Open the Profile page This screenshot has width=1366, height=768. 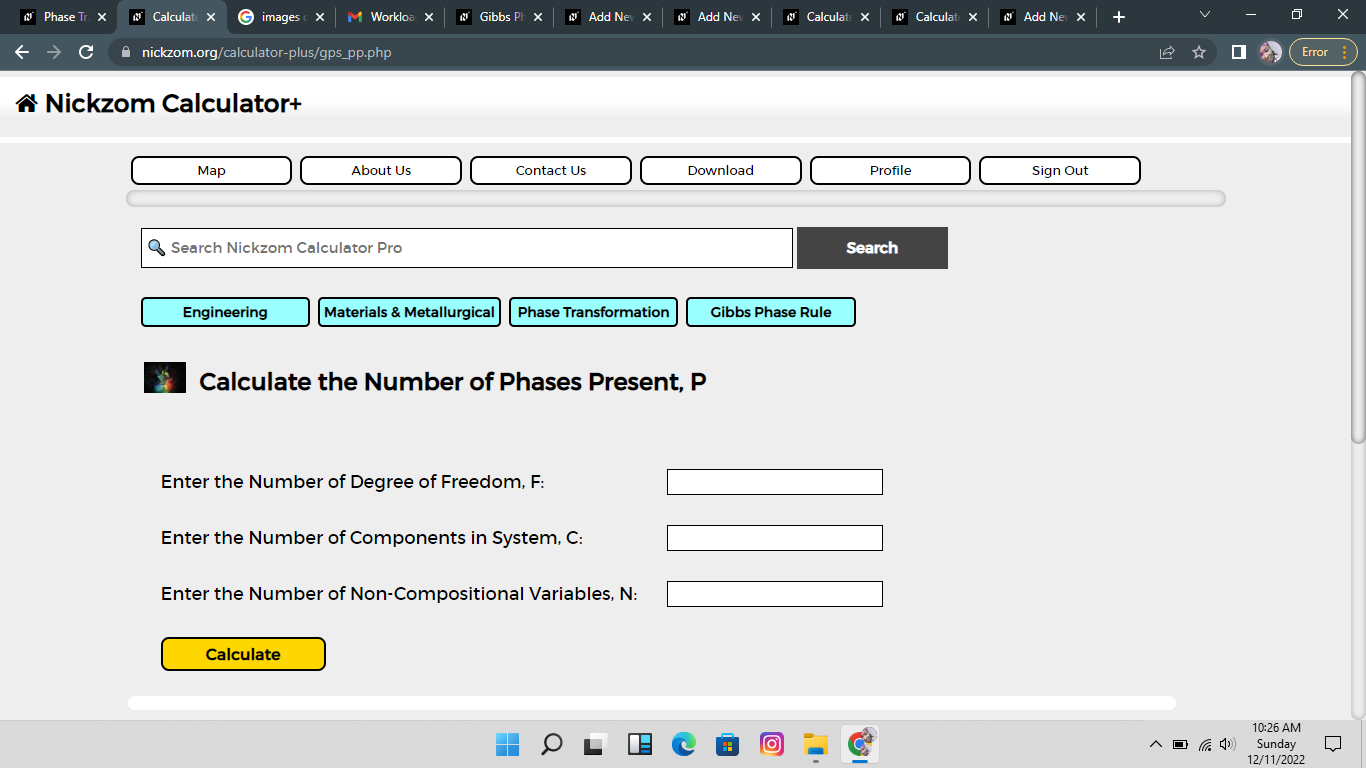[890, 170]
